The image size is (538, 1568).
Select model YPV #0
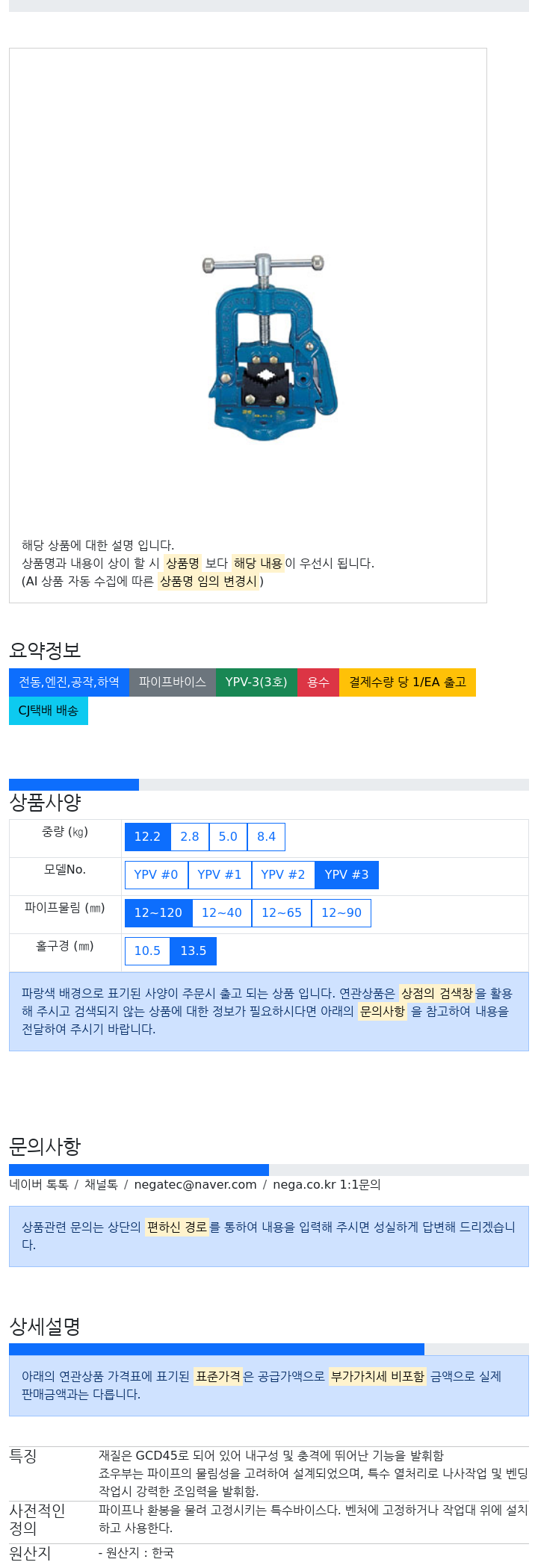click(156, 875)
